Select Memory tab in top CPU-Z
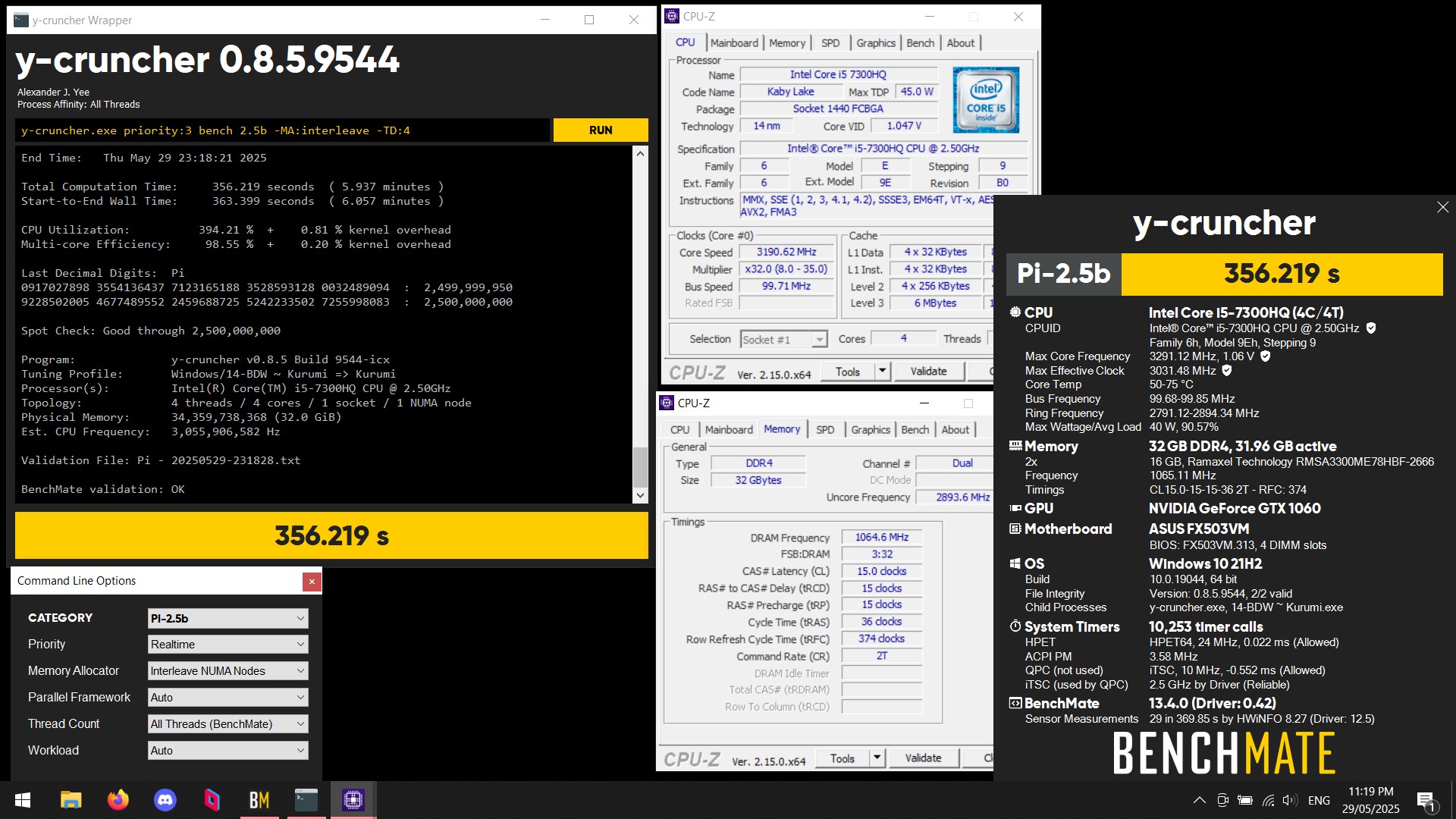This screenshot has width=1456, height=819. click(787, 43)
